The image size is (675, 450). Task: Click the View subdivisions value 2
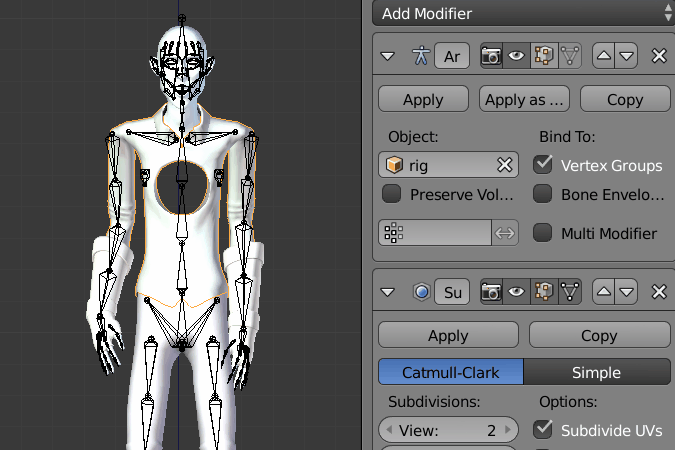coord(491,430)
